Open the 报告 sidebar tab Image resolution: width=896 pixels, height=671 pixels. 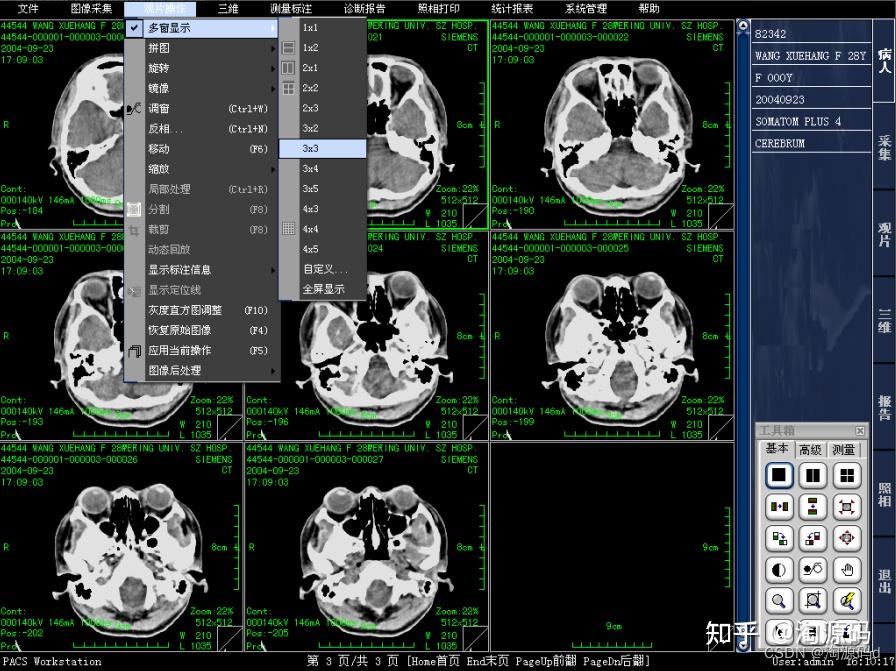[884, 408]
